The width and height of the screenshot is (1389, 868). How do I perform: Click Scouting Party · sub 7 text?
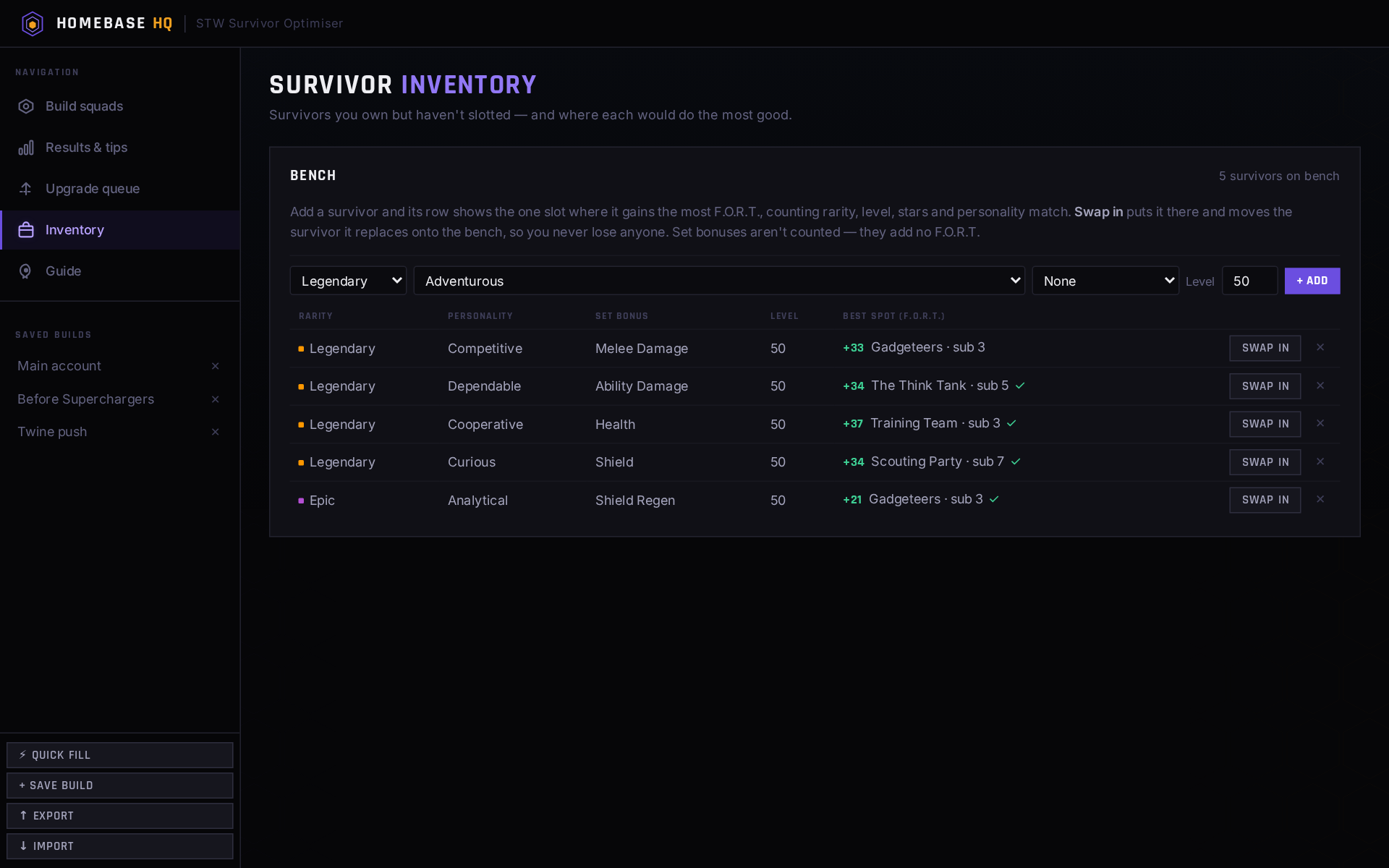click(x=938, y=461)
